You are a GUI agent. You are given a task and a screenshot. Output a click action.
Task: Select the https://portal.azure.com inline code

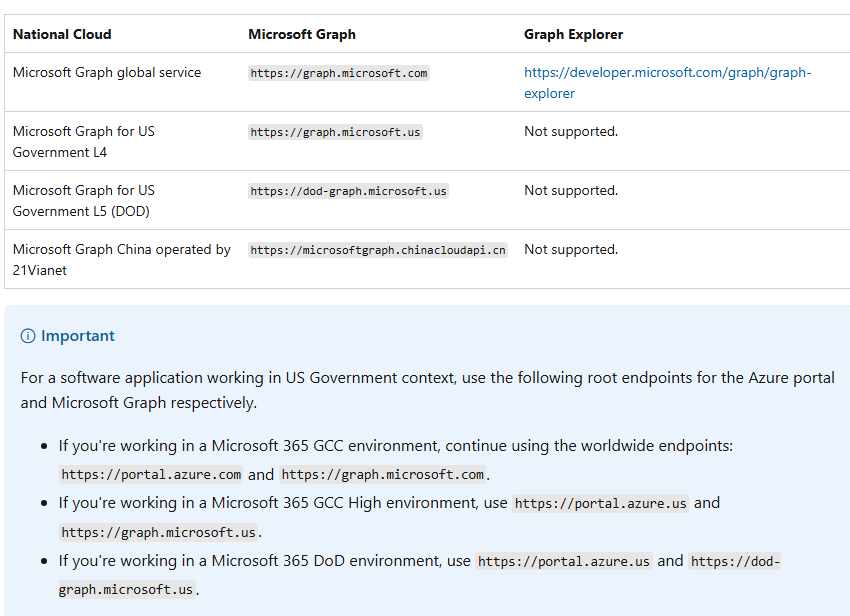[x=150, y=474]
